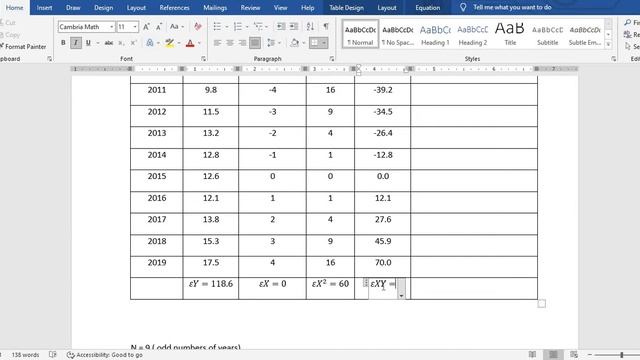Decrease paragraph indent
The height and width of the screenshot is (360, 640).
tap(281, 27)
